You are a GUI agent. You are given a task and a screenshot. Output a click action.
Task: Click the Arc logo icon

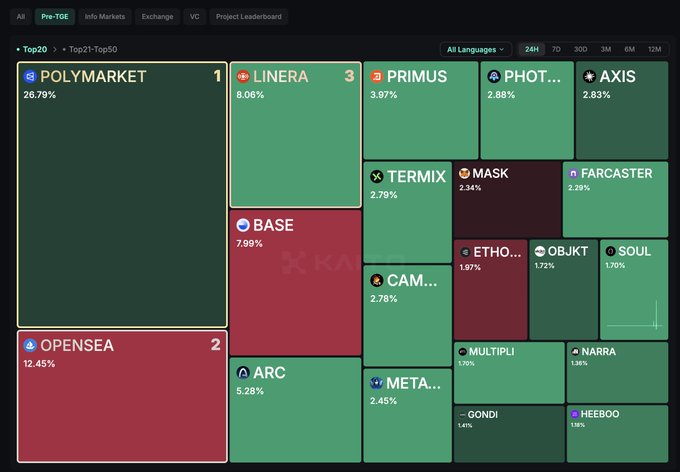[243, 373]
